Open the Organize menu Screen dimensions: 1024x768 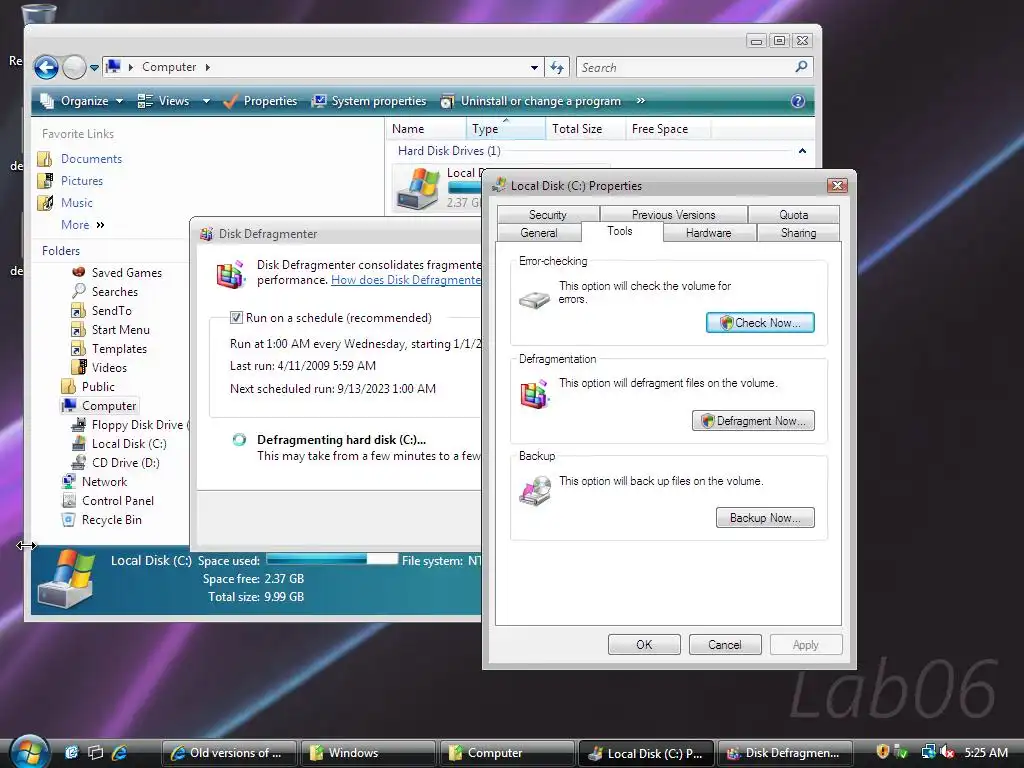click(x=82, y=101)
